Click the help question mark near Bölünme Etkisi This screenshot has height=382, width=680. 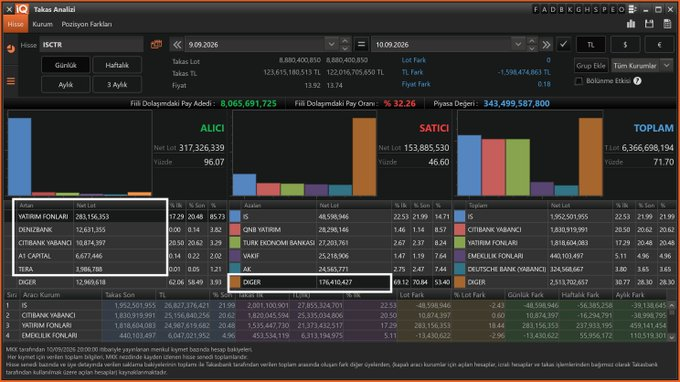[x=637, y=81]
